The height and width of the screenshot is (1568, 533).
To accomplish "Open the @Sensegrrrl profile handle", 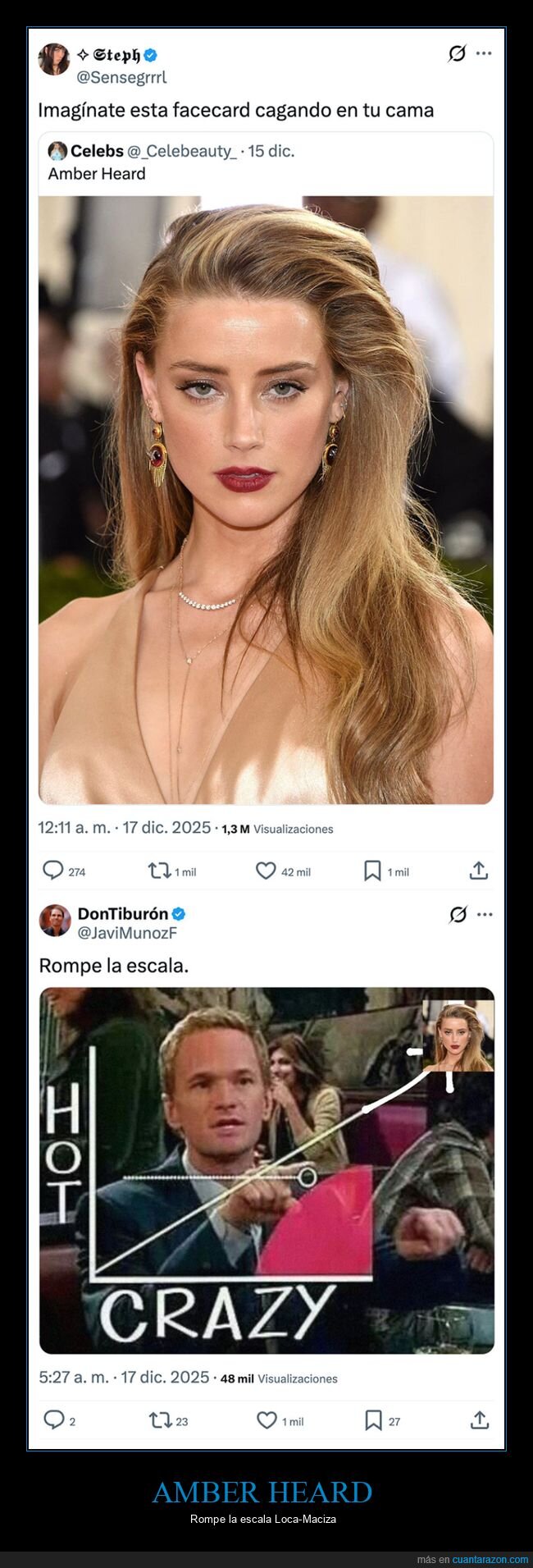I will coord(121,77).
